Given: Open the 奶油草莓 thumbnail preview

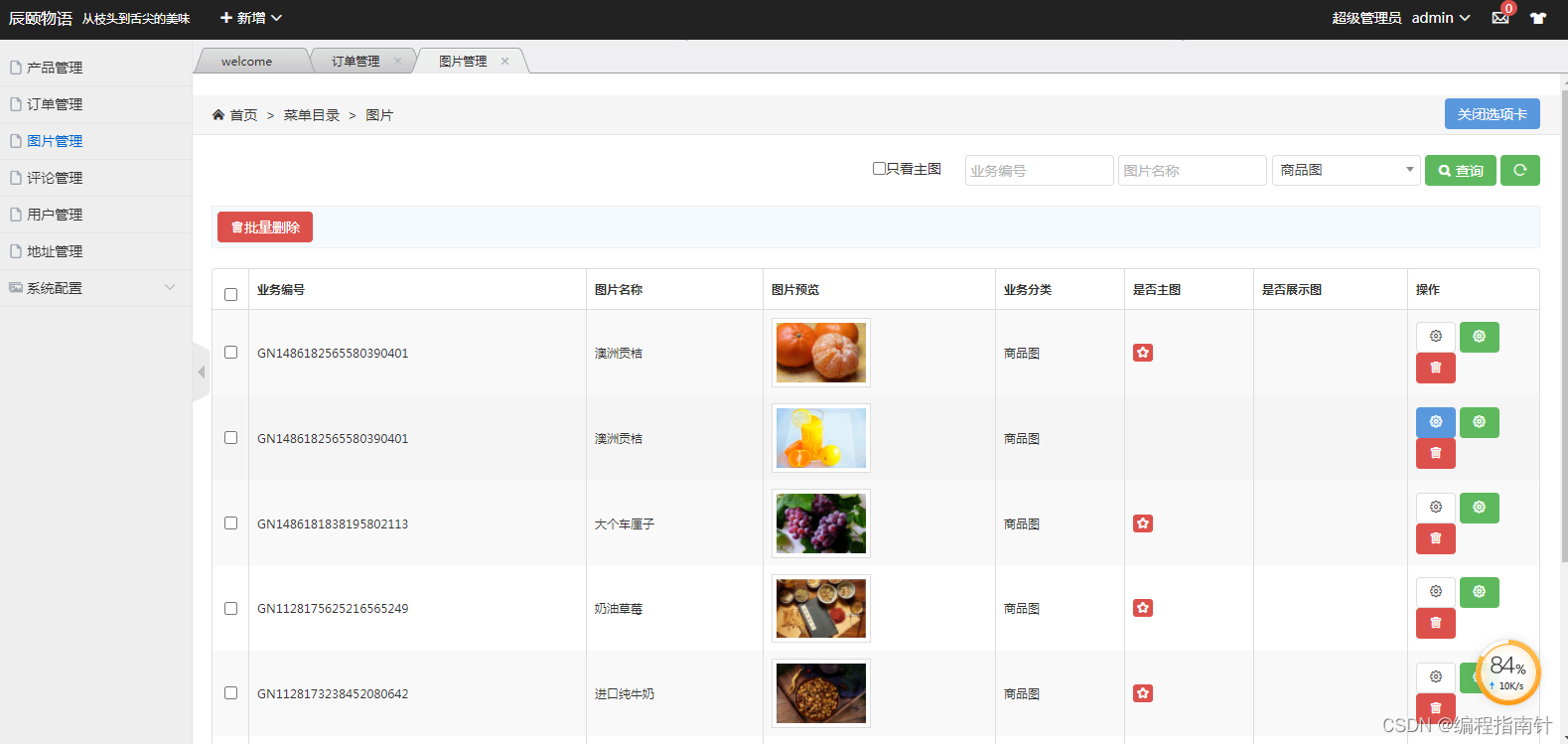Looking at the screenshot, I should (x=821, y=608).
